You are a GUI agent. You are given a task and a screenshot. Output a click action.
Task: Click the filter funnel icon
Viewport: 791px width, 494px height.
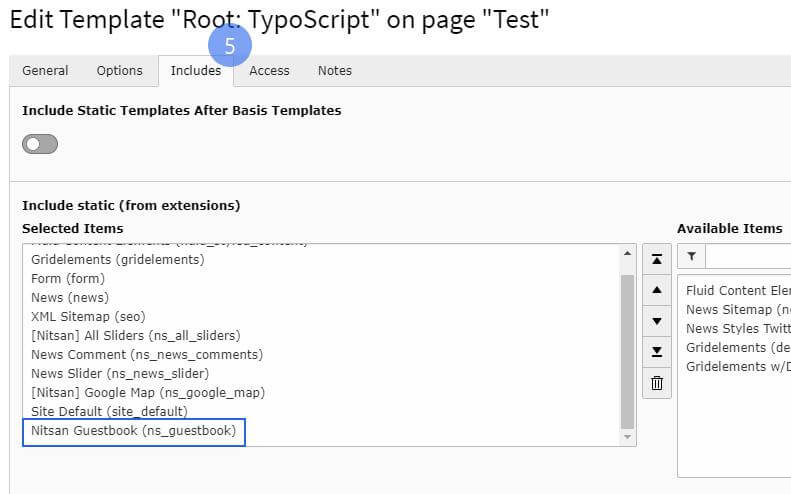coord(691,257)
